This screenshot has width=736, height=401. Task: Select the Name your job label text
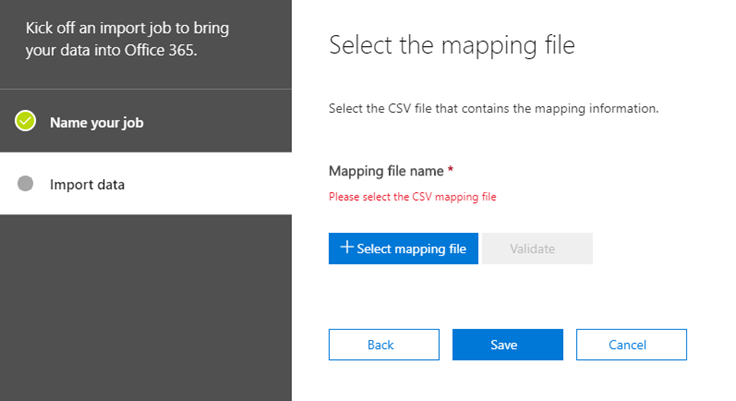pyautogui.click(x=97, y=123)
